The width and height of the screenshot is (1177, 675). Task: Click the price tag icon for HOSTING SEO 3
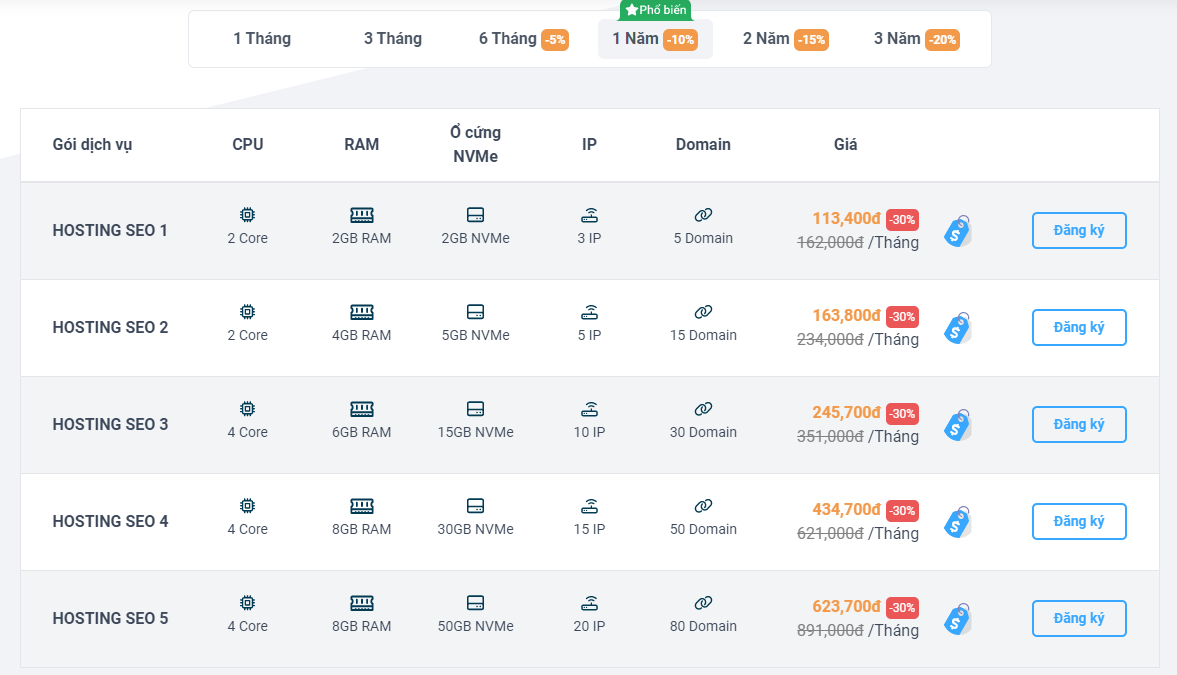tap(958, 426)
